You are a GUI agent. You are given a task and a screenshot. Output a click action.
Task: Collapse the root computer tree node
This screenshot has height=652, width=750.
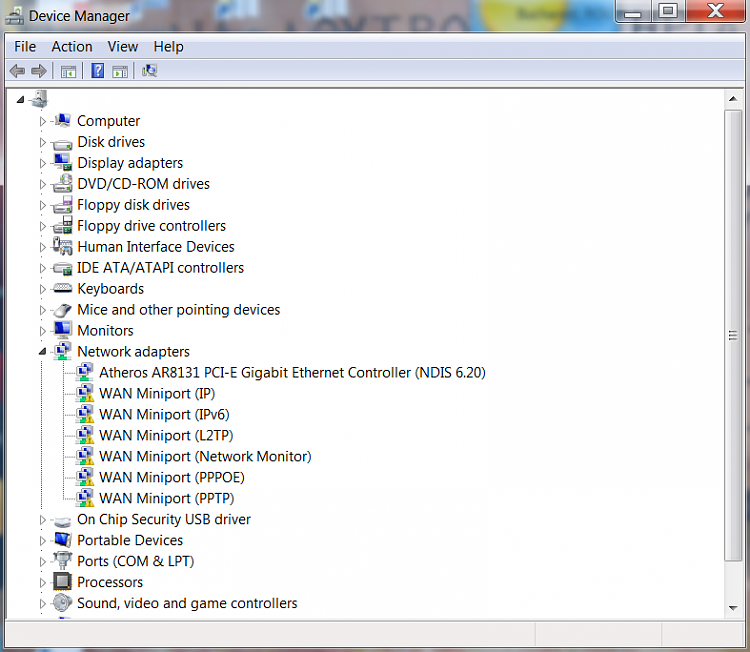pyautogui.click(x=20, y=99)
